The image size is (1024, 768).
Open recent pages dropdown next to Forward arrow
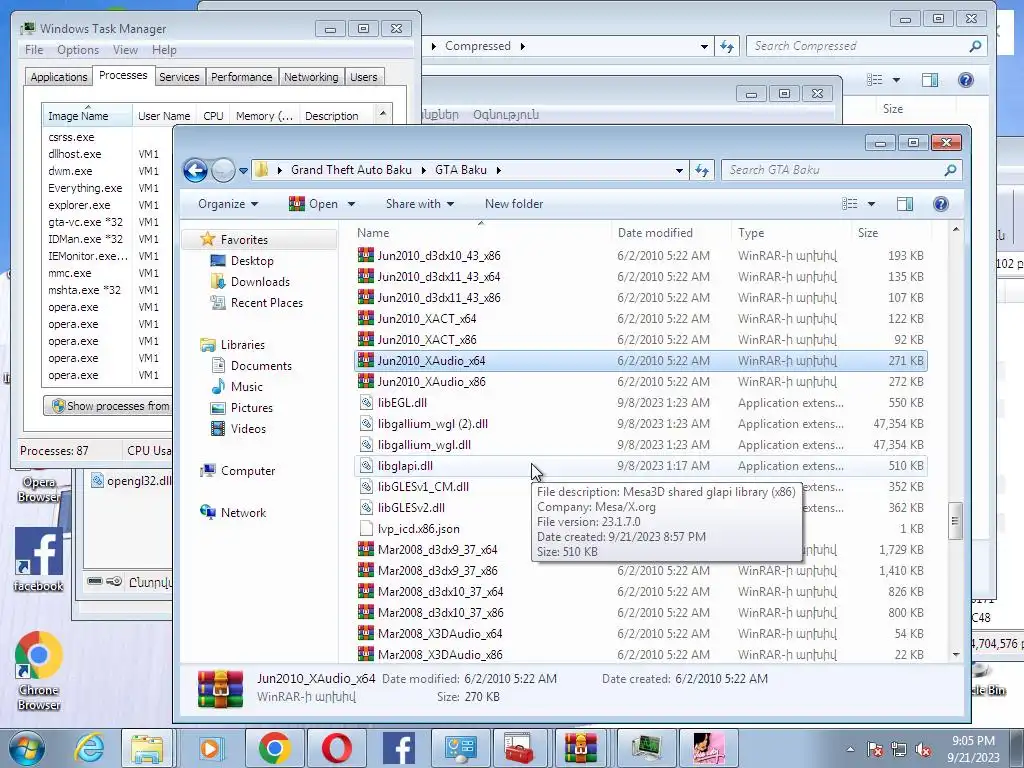243,171
